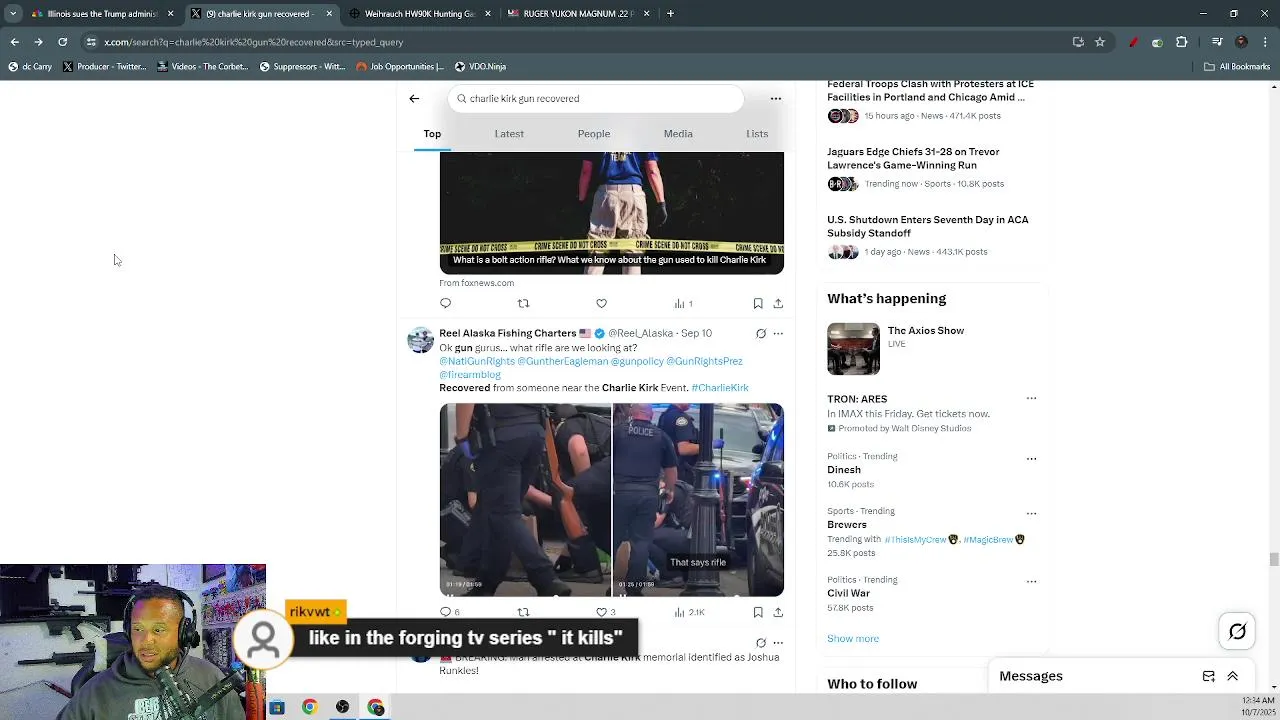This screenshot has width=1280, height=720.
Task: Switch to the Latest tab
Action: coord(509,134)
